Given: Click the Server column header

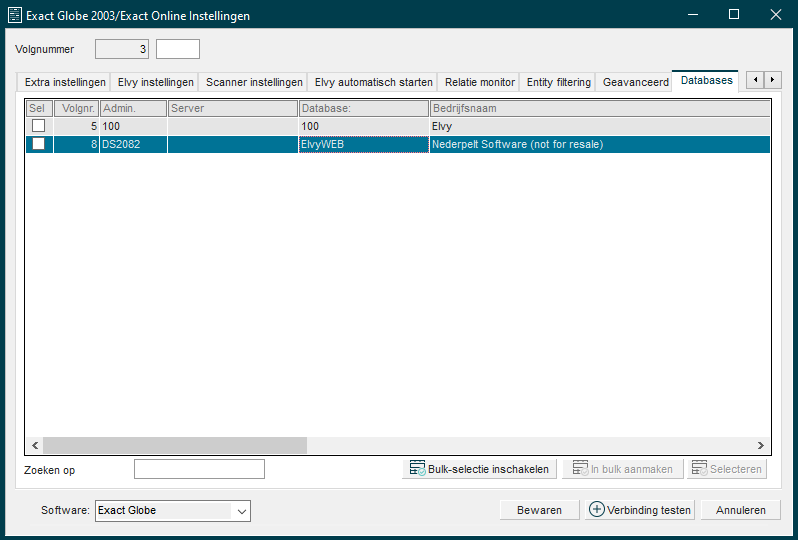Looking at the screenshot, I should point(233,108).
